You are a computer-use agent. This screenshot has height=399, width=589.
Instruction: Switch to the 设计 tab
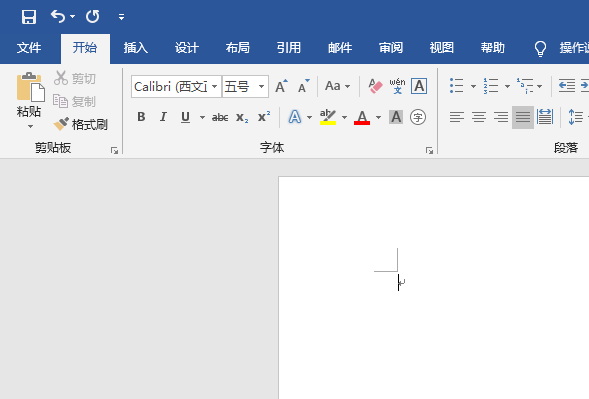pos(187,48)
